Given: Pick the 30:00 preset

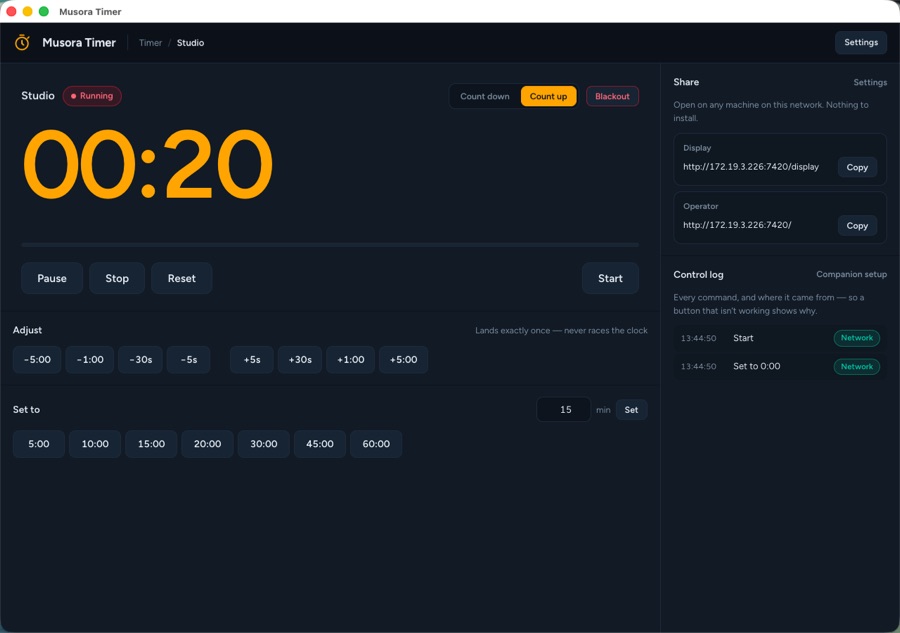Looking at the screenshot, I should pyautogui.click(x=264, y=444).
